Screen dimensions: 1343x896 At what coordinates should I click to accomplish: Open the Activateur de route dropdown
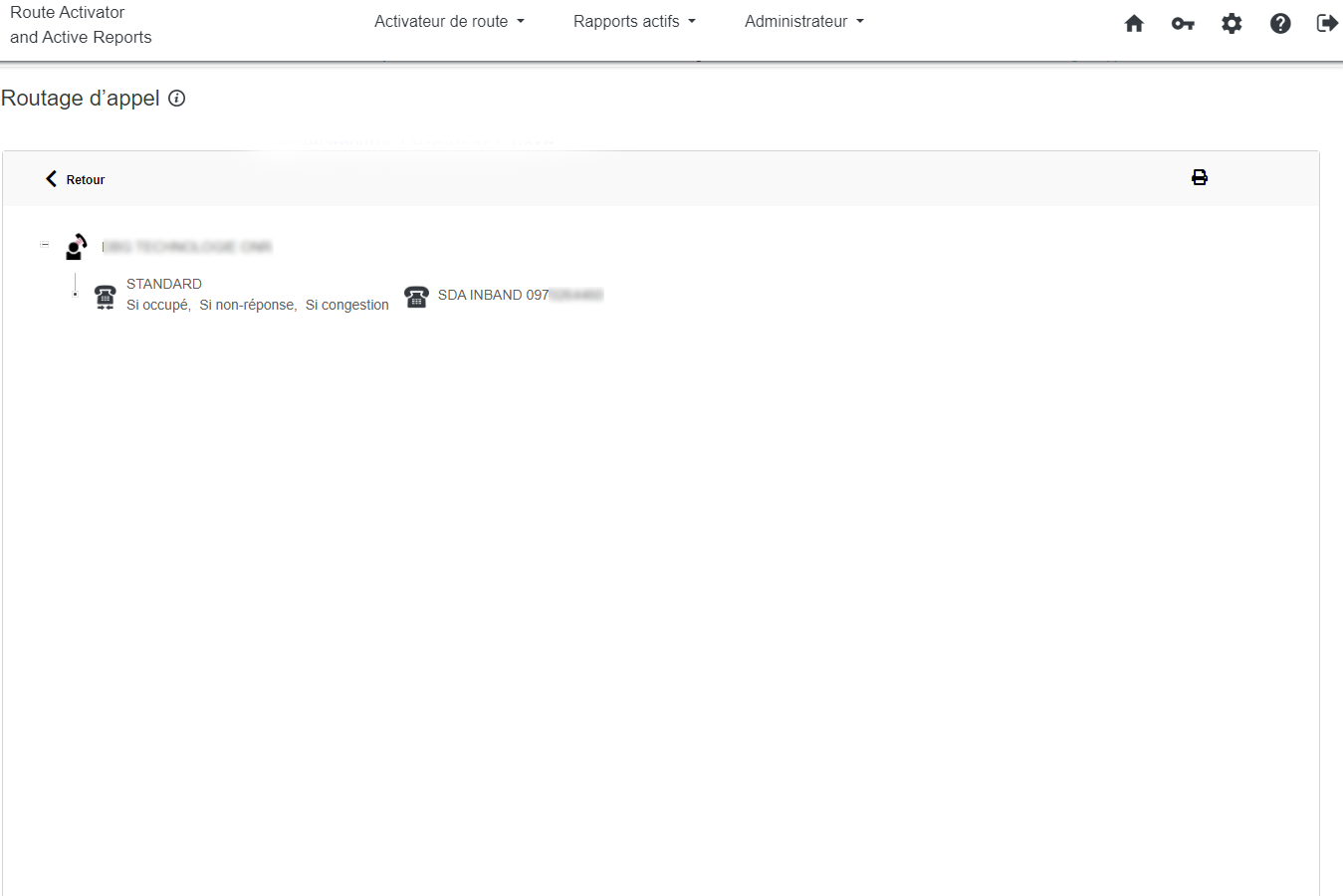pos(449,22)
